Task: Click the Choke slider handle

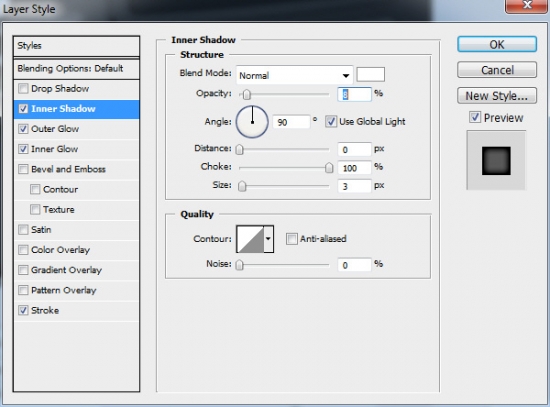Action: (x=329, y=168)
